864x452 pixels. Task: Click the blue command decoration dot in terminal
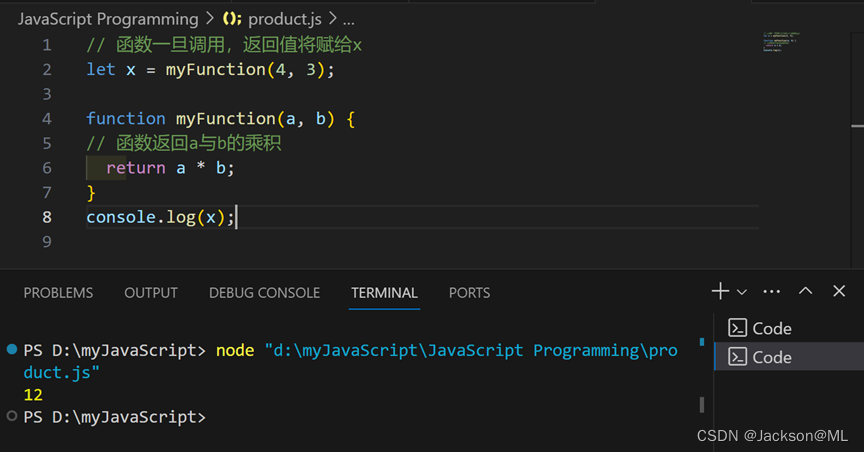point(11,350)
